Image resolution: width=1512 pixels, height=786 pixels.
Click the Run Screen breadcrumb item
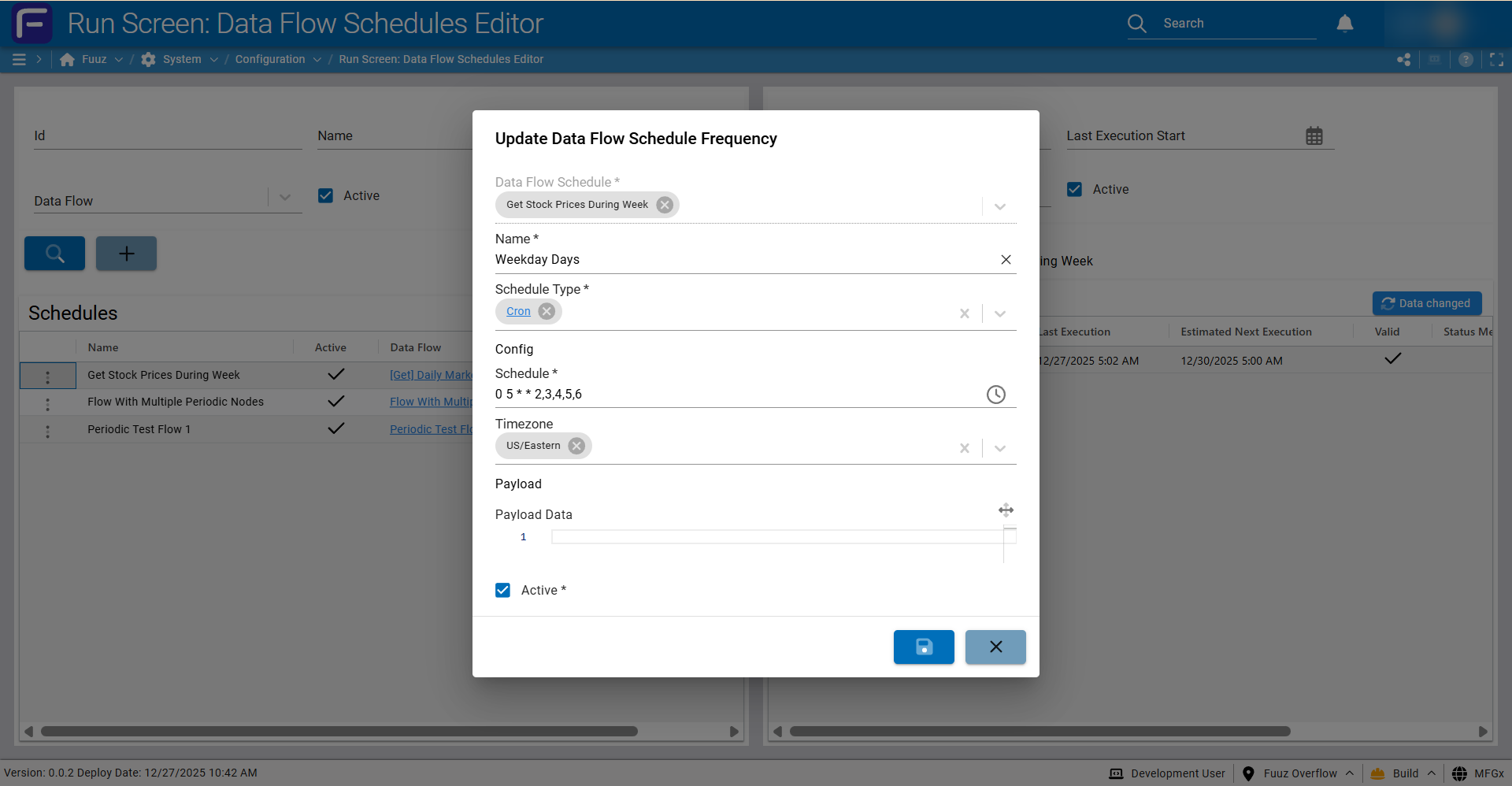pos(441,59)
